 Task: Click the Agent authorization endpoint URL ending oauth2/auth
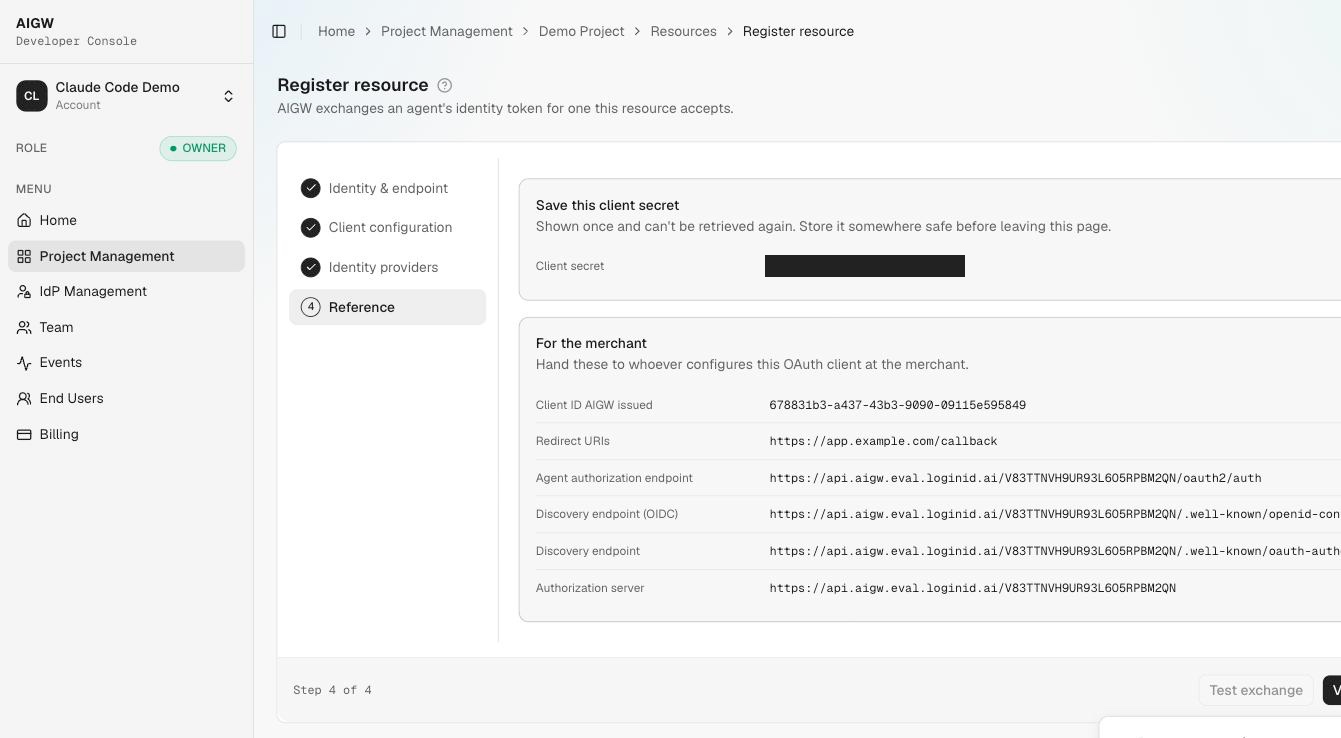(x=1015, y=478)
